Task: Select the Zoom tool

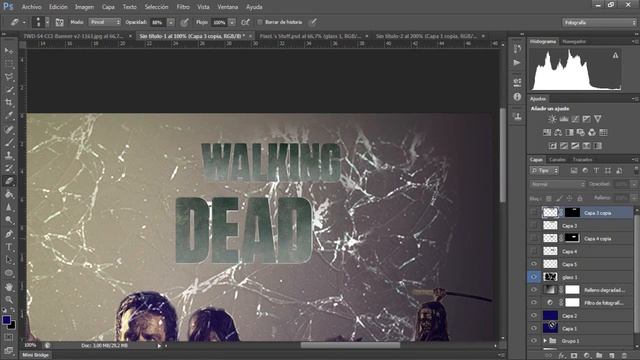Action: [9, 300]
